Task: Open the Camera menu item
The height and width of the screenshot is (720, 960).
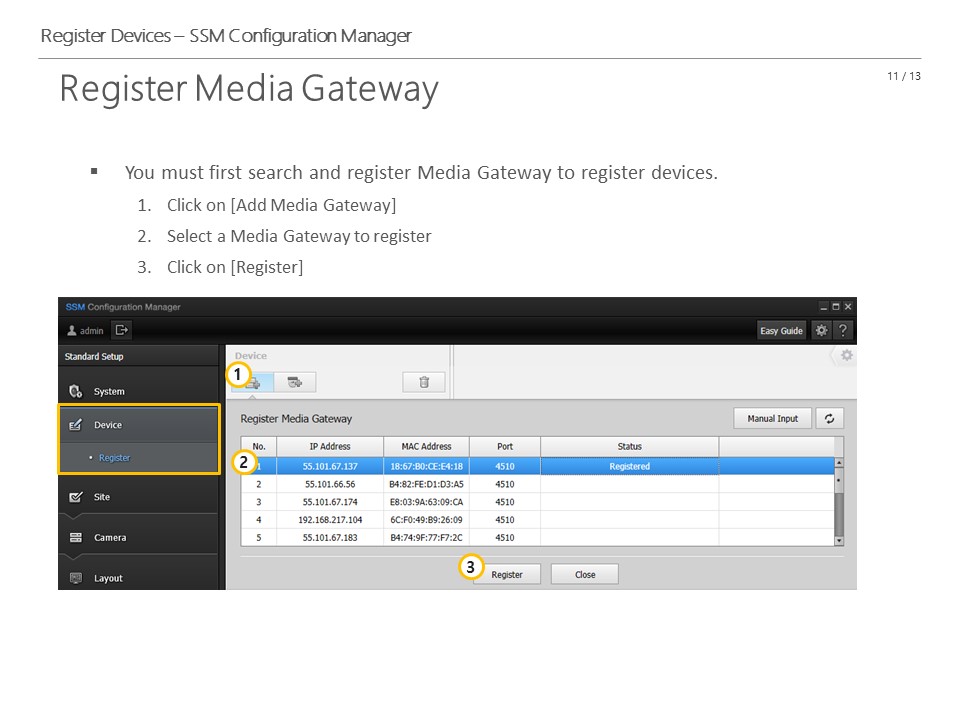Action: tap(138, 538)
